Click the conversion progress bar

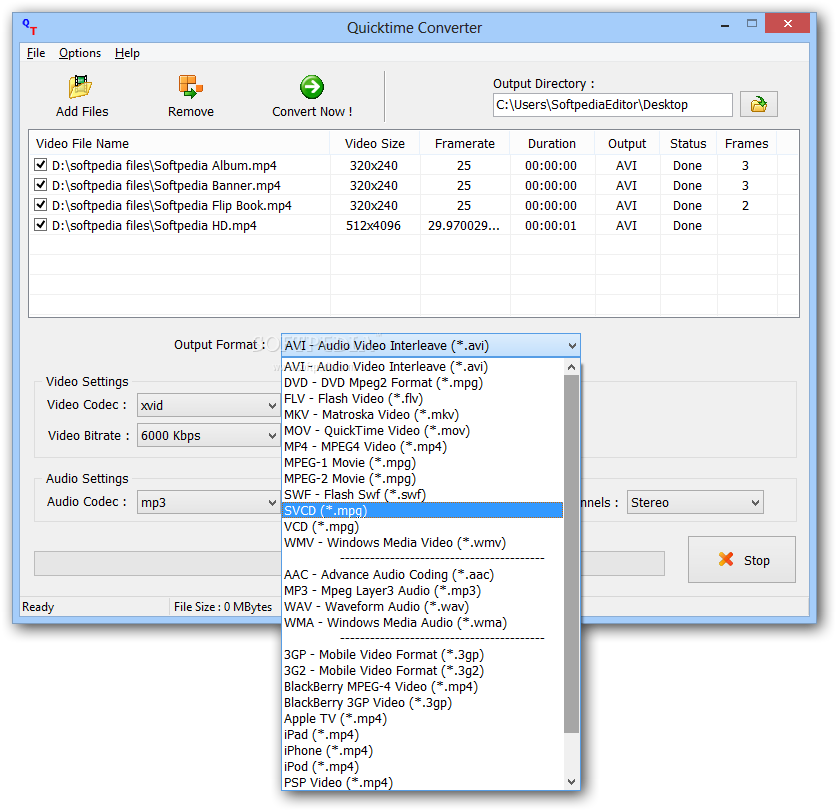[349, 563]
